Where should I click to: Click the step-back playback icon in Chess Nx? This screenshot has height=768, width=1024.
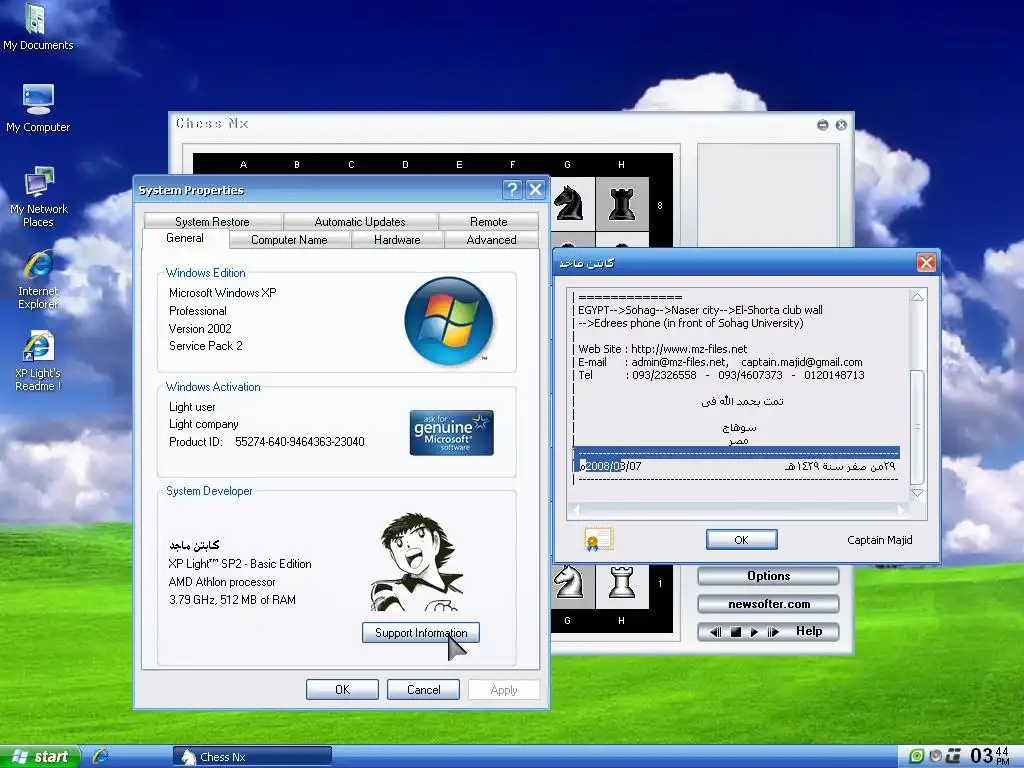click(716, 632)
